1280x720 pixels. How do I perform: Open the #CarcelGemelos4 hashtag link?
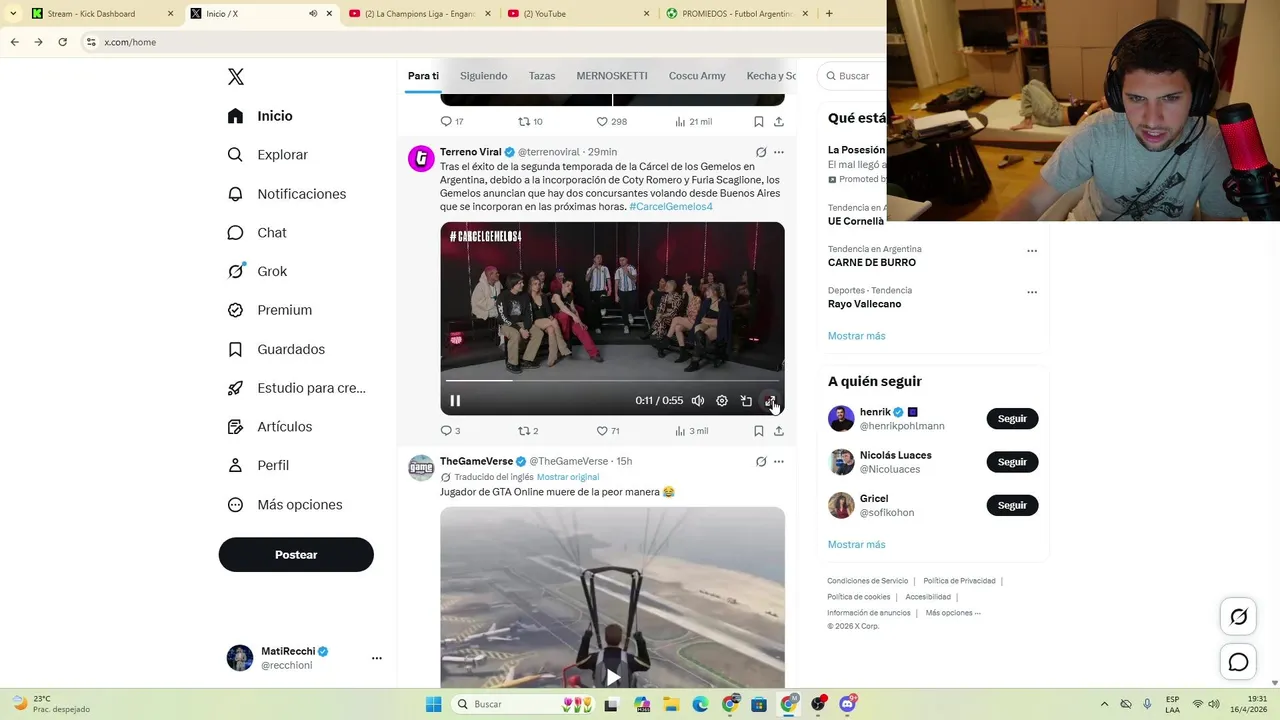pyautogui.click(x=671, y=207)
